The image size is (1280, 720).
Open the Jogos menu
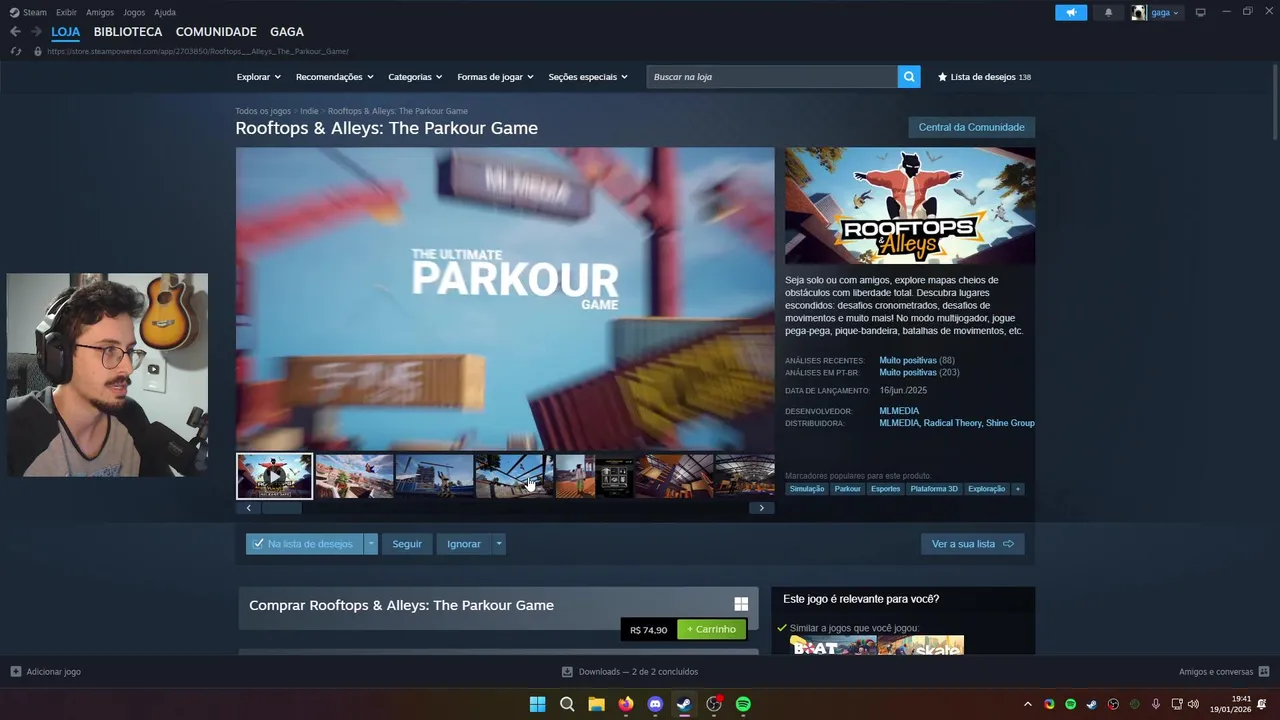coord(134,12)
